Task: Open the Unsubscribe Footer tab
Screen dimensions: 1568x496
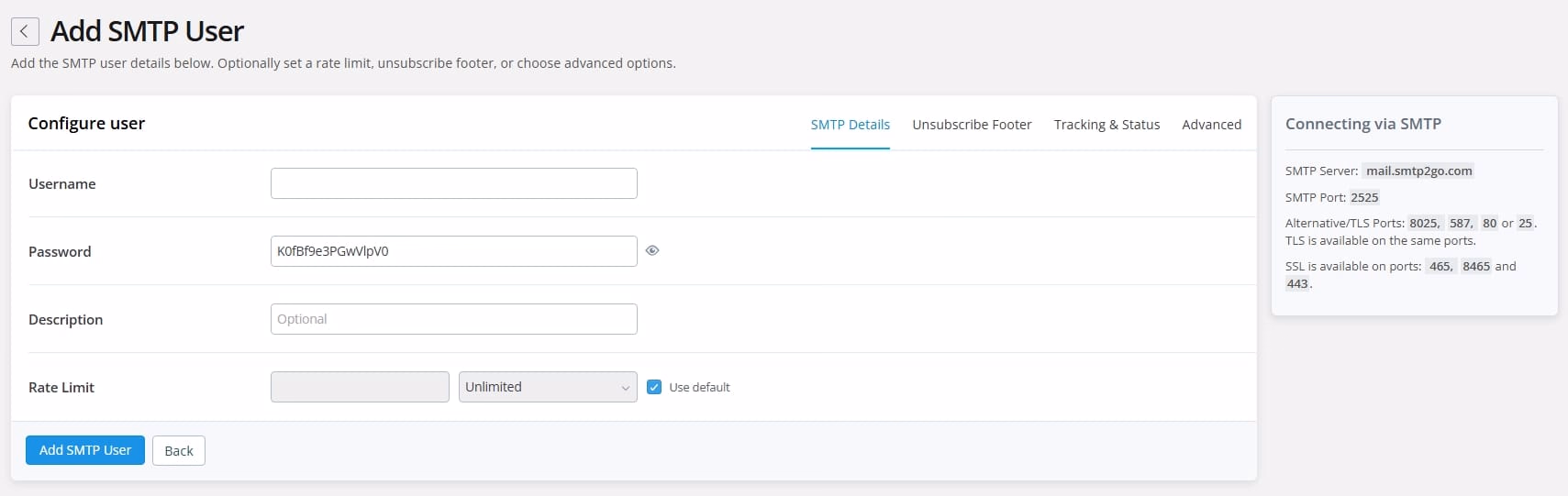Action: (972, 125)
